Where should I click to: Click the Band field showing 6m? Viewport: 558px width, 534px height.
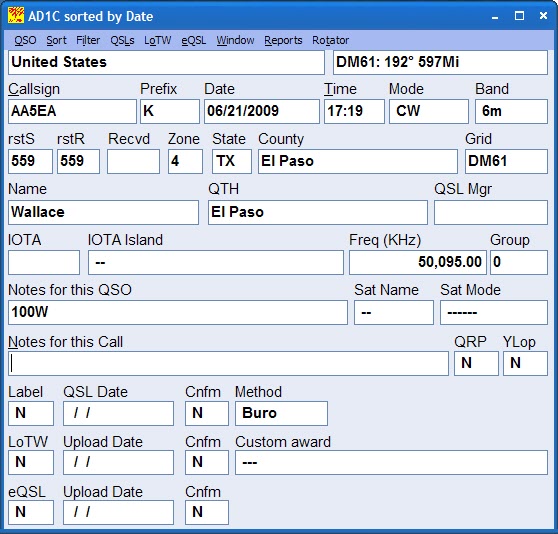point(511,111)
